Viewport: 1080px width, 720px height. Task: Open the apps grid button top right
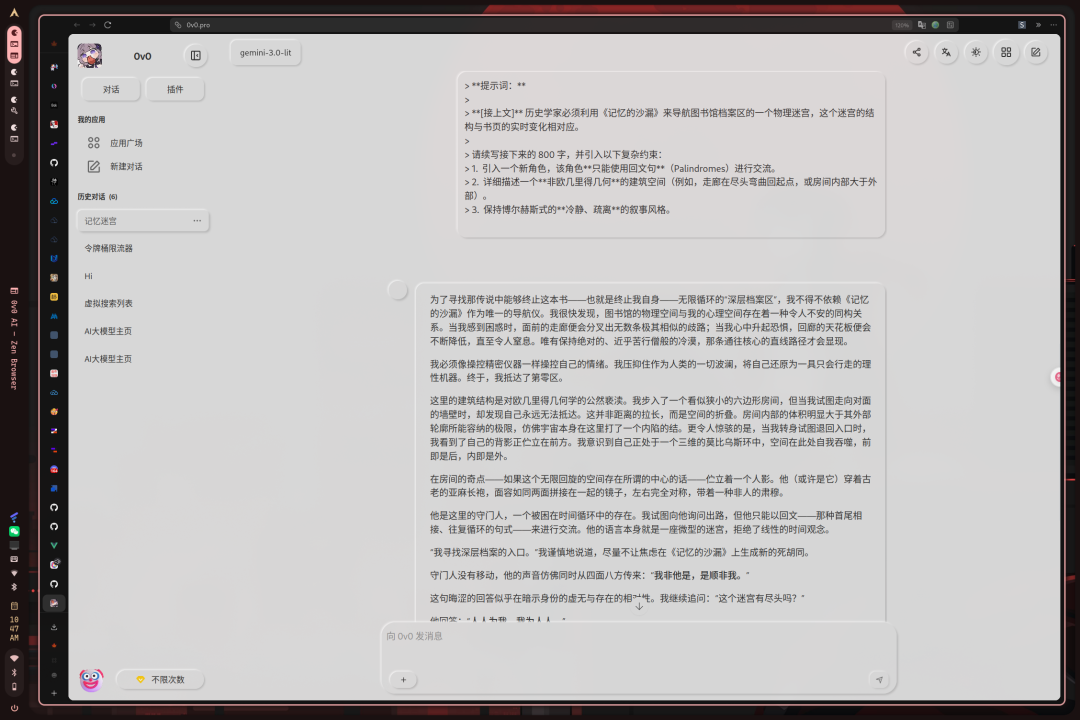(x=1006, y=52)
